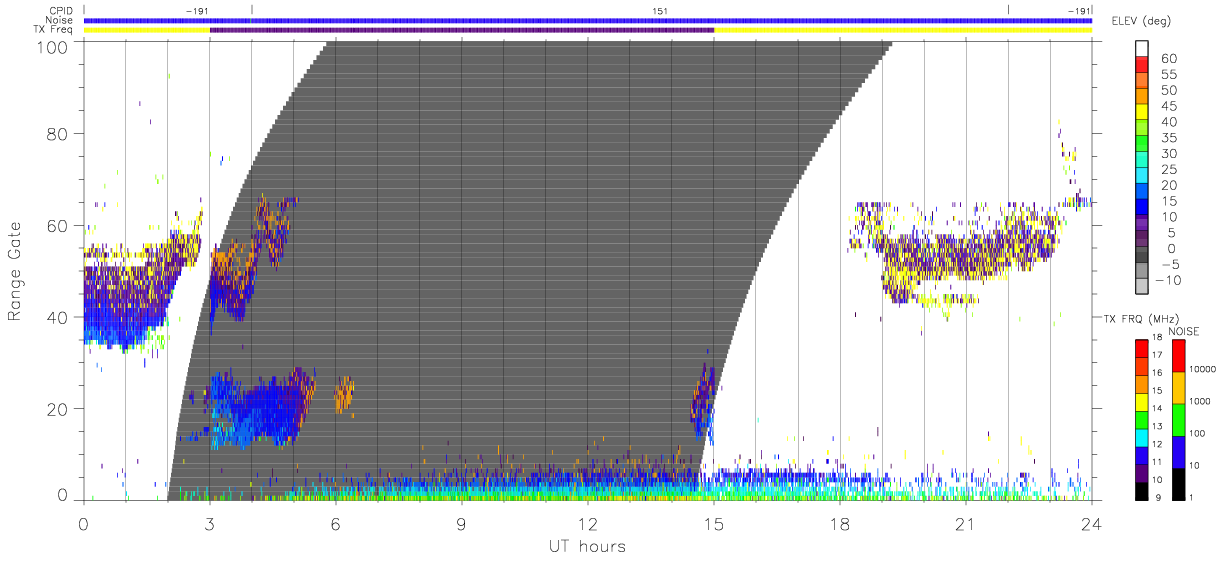
Task: Select the CPID value 151
Action: (x=660, y=10)
